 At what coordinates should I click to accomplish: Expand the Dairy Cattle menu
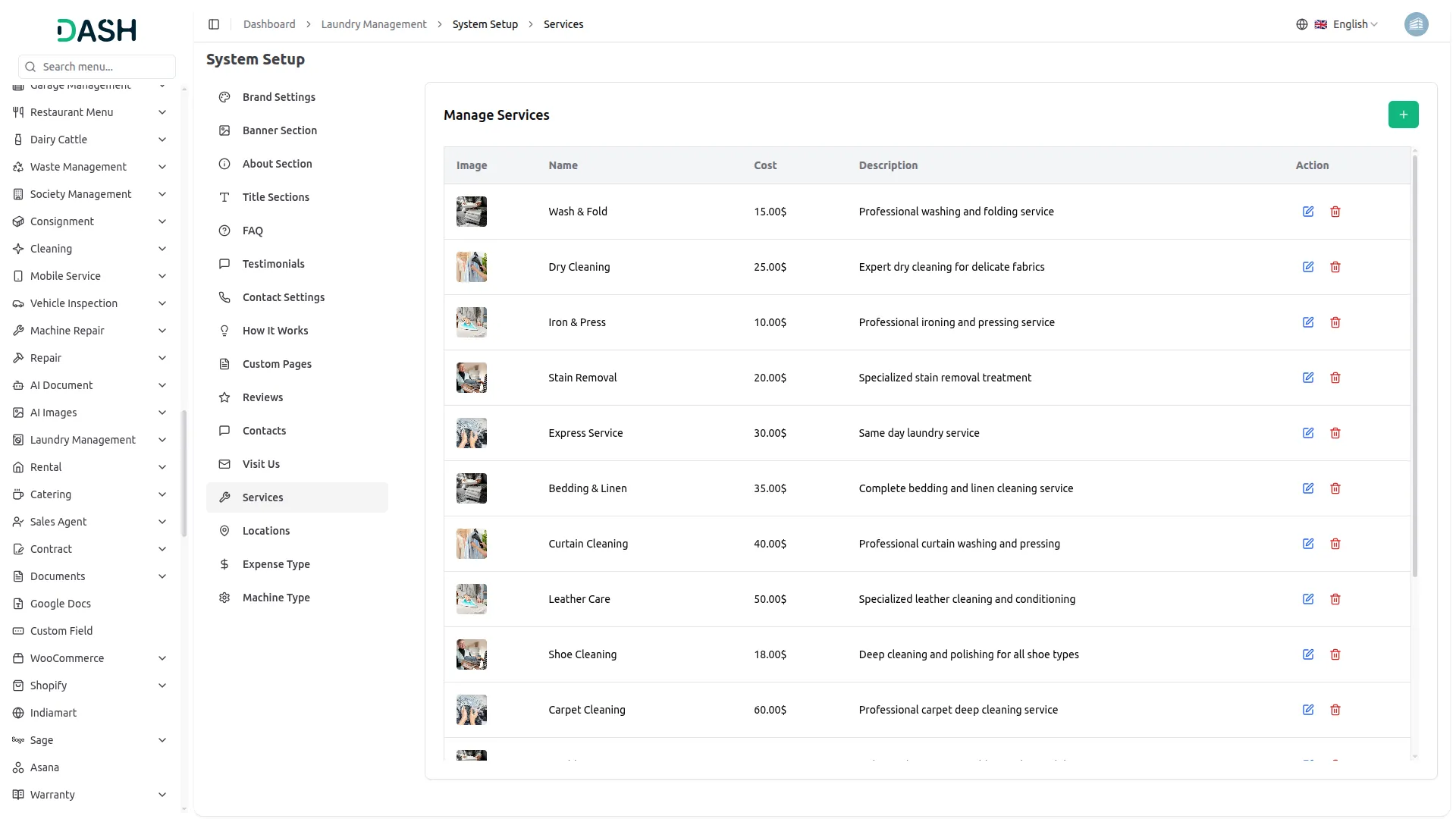pos(90,140)
